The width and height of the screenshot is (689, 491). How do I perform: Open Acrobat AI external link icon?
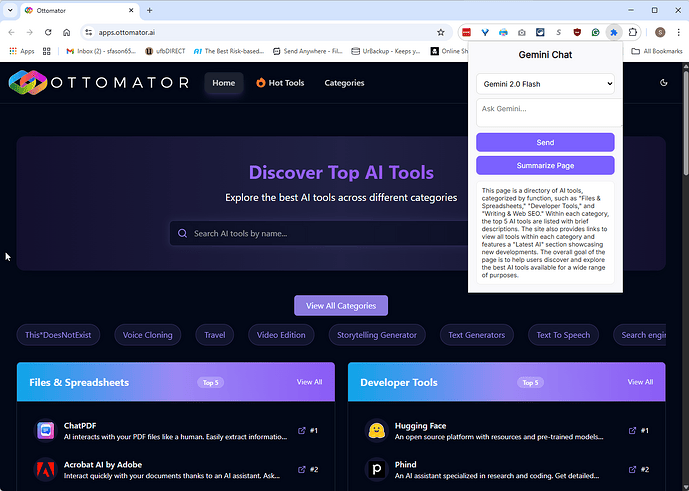301,469
